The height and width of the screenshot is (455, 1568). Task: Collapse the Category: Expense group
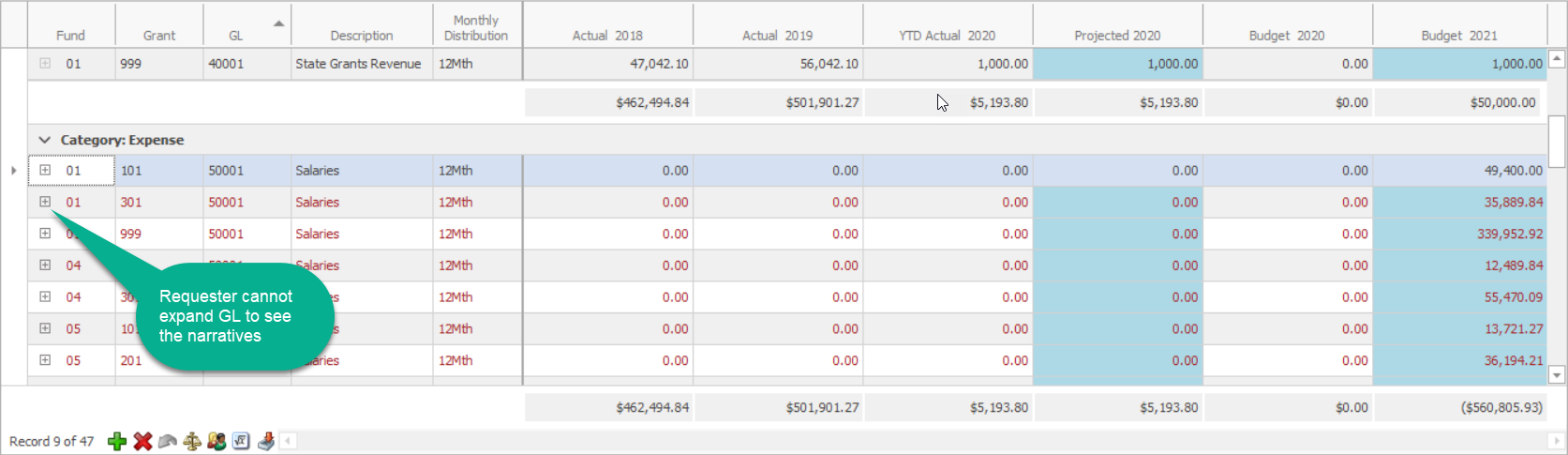pos(44,140)
